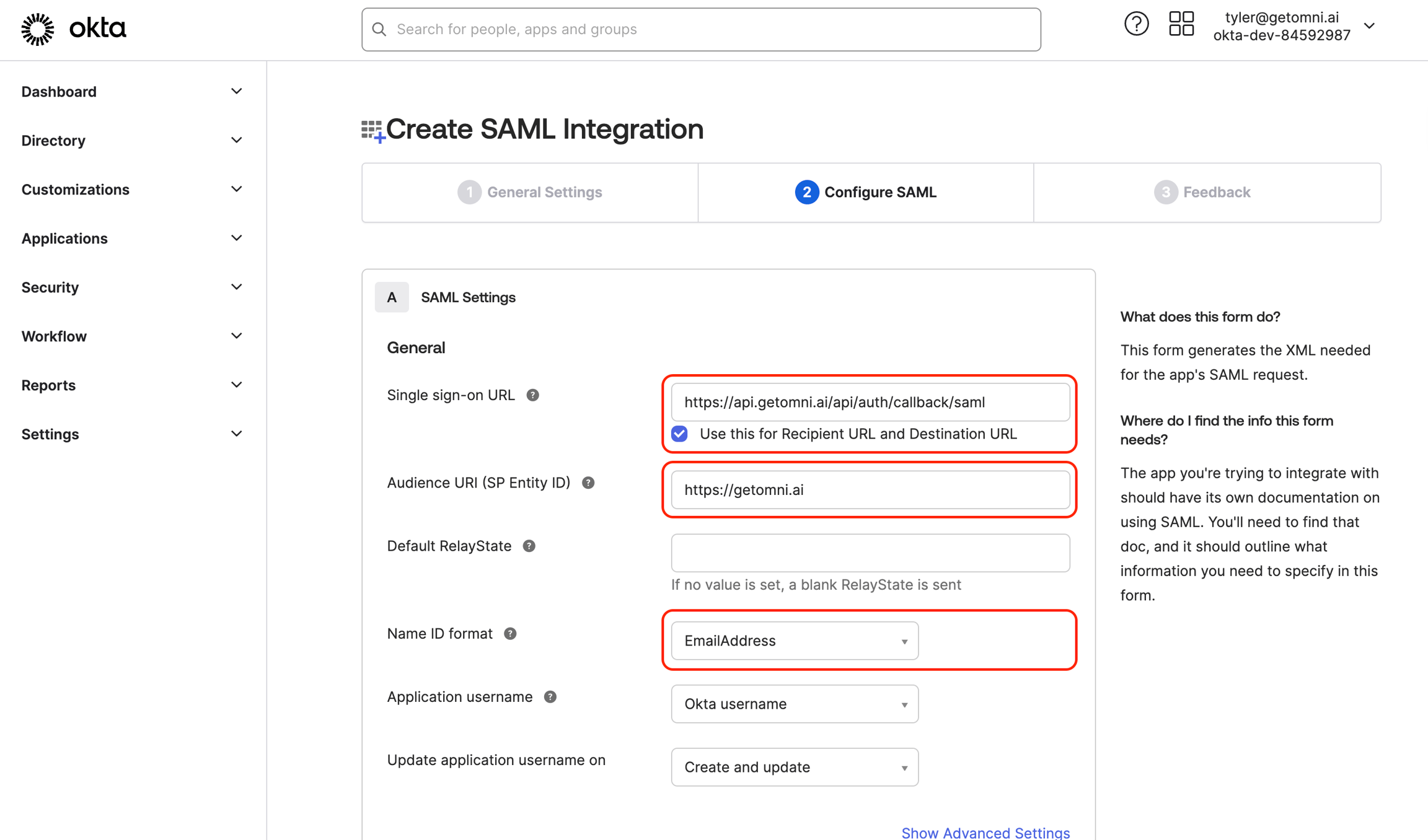
Task: Open the Default RelayState help tooltip
Action: click(x=529, y=546)
